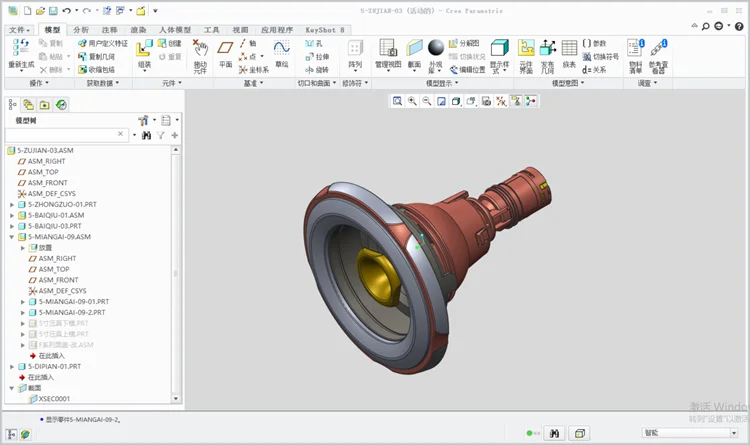Open the Model Display (模型显示) group dropdown
This screenshot has height=445, width=750.
pyautogui.click(x=451, y=83)
